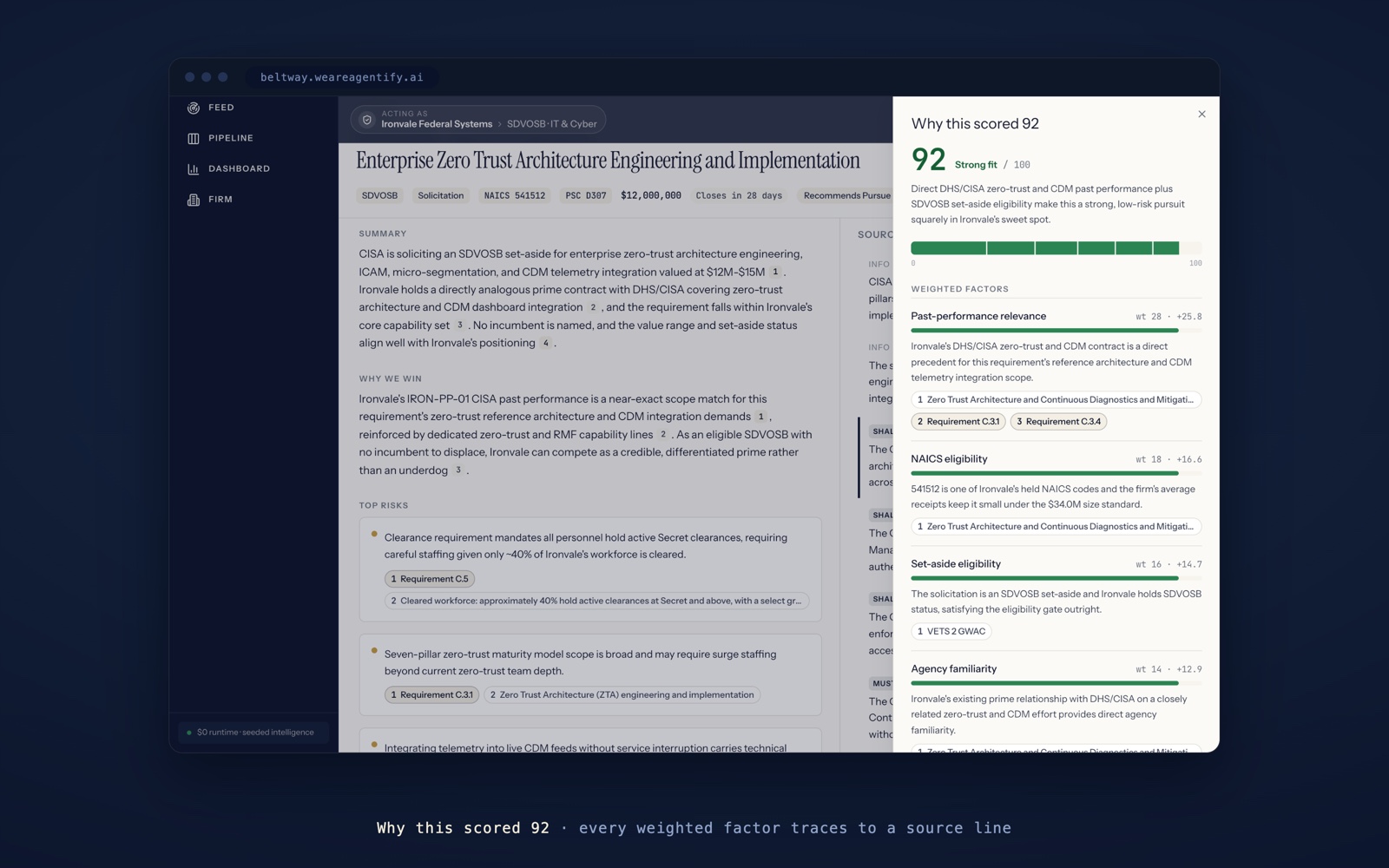Click the NAICS 541512 chip
The height and width of the screenshot is (868, 1389).
click(x=515, y=195)
